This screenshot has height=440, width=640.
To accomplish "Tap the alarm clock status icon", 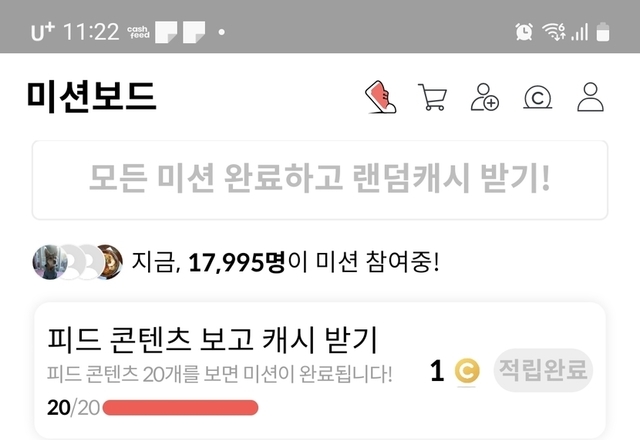I will 524,31.
